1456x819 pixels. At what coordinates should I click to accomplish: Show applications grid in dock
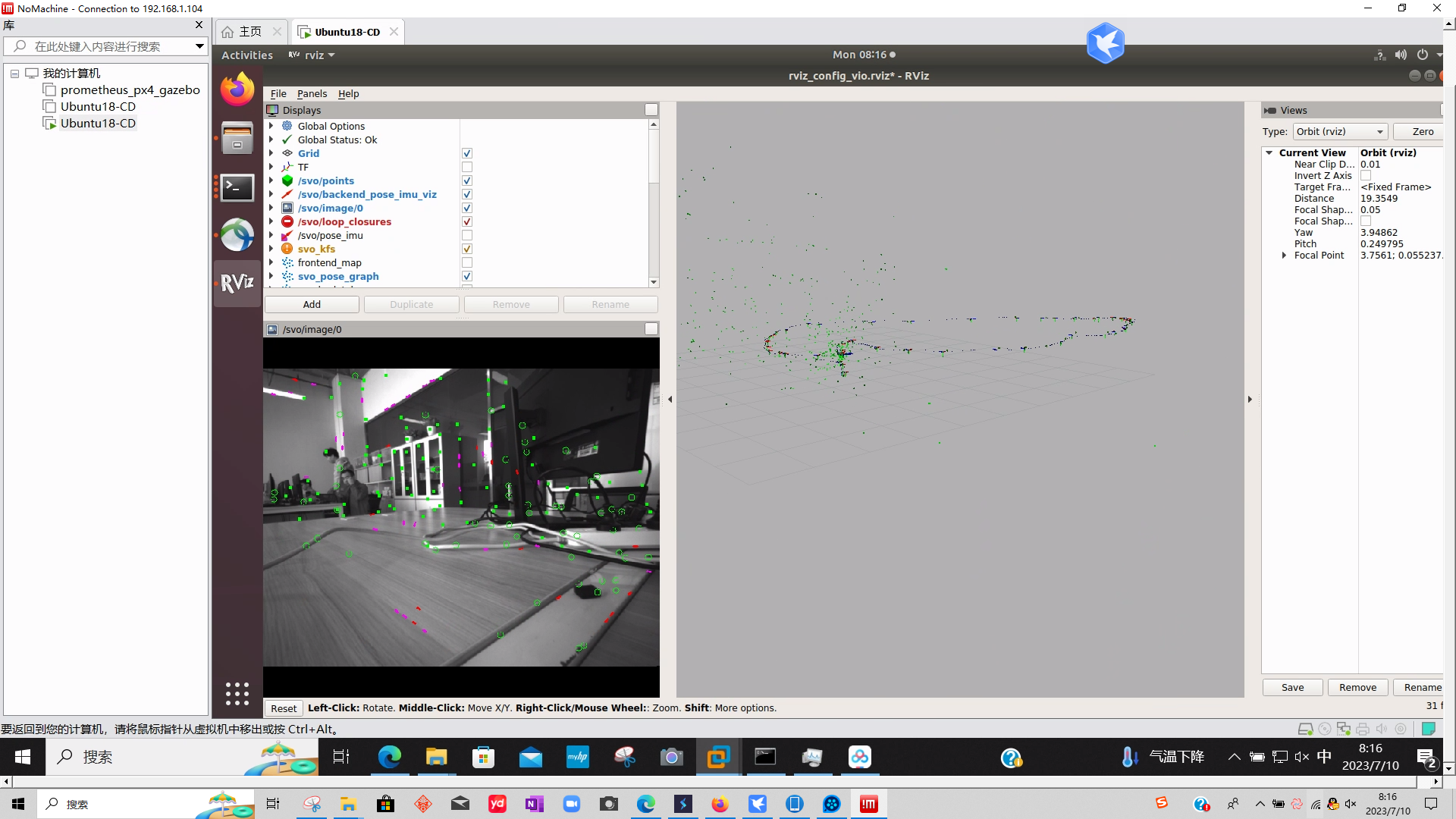237,693
